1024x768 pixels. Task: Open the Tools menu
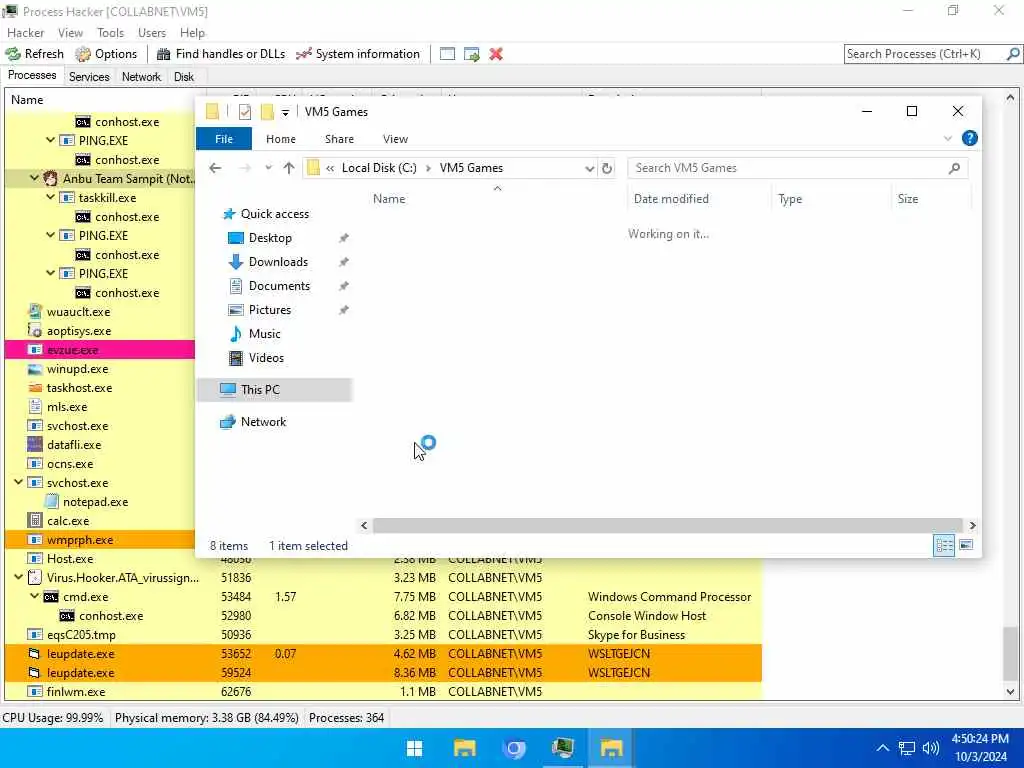110,33
